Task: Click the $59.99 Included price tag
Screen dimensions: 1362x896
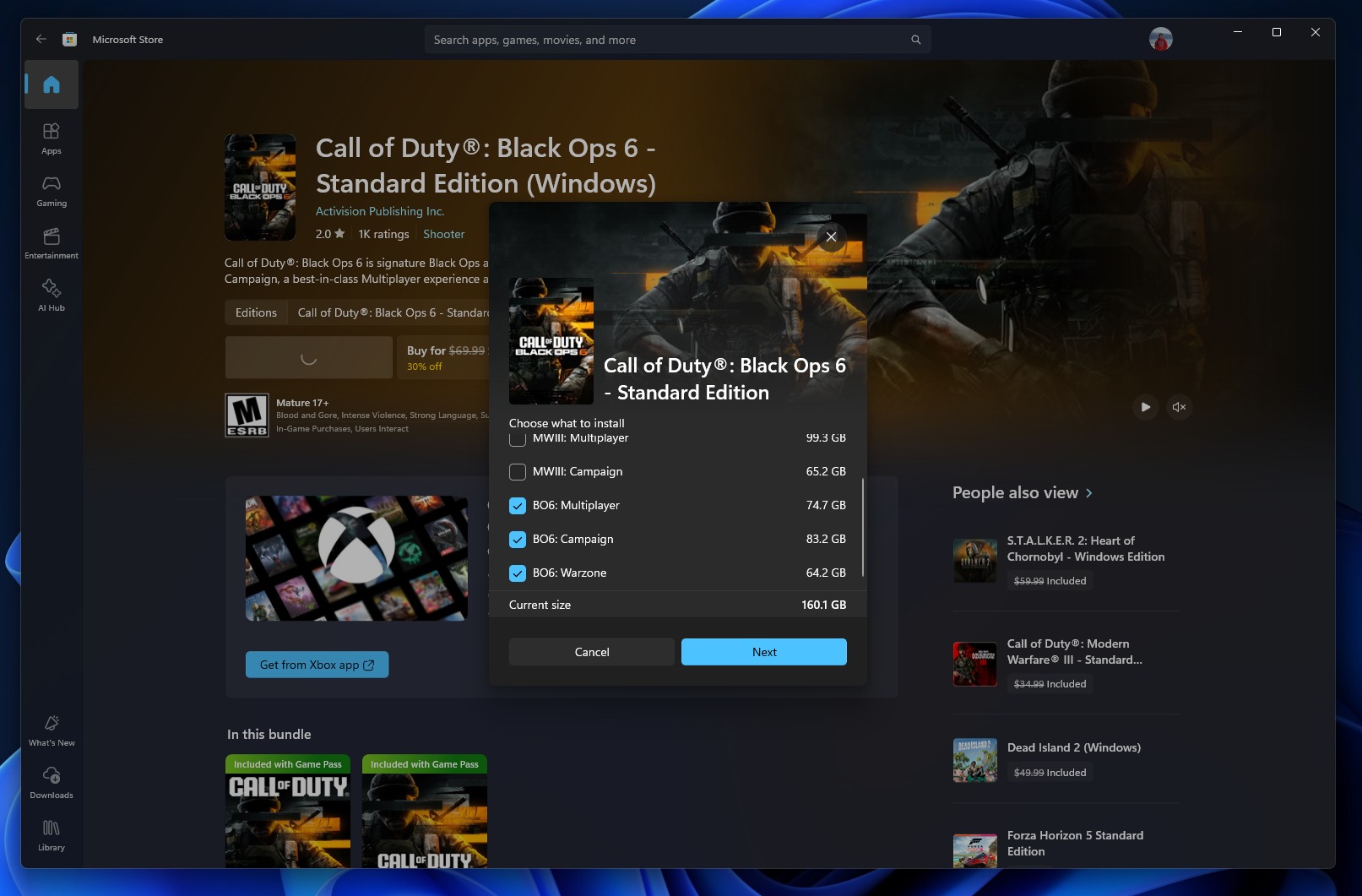Action: pyautogui.click(x=1050, y=581)
